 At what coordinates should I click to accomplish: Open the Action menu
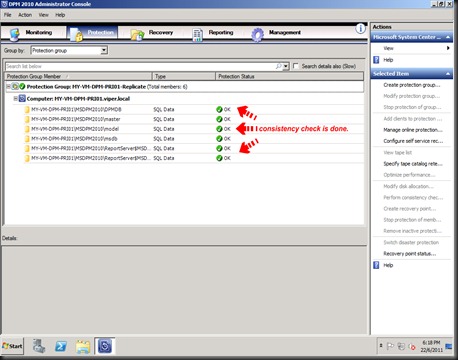(25, 15)
